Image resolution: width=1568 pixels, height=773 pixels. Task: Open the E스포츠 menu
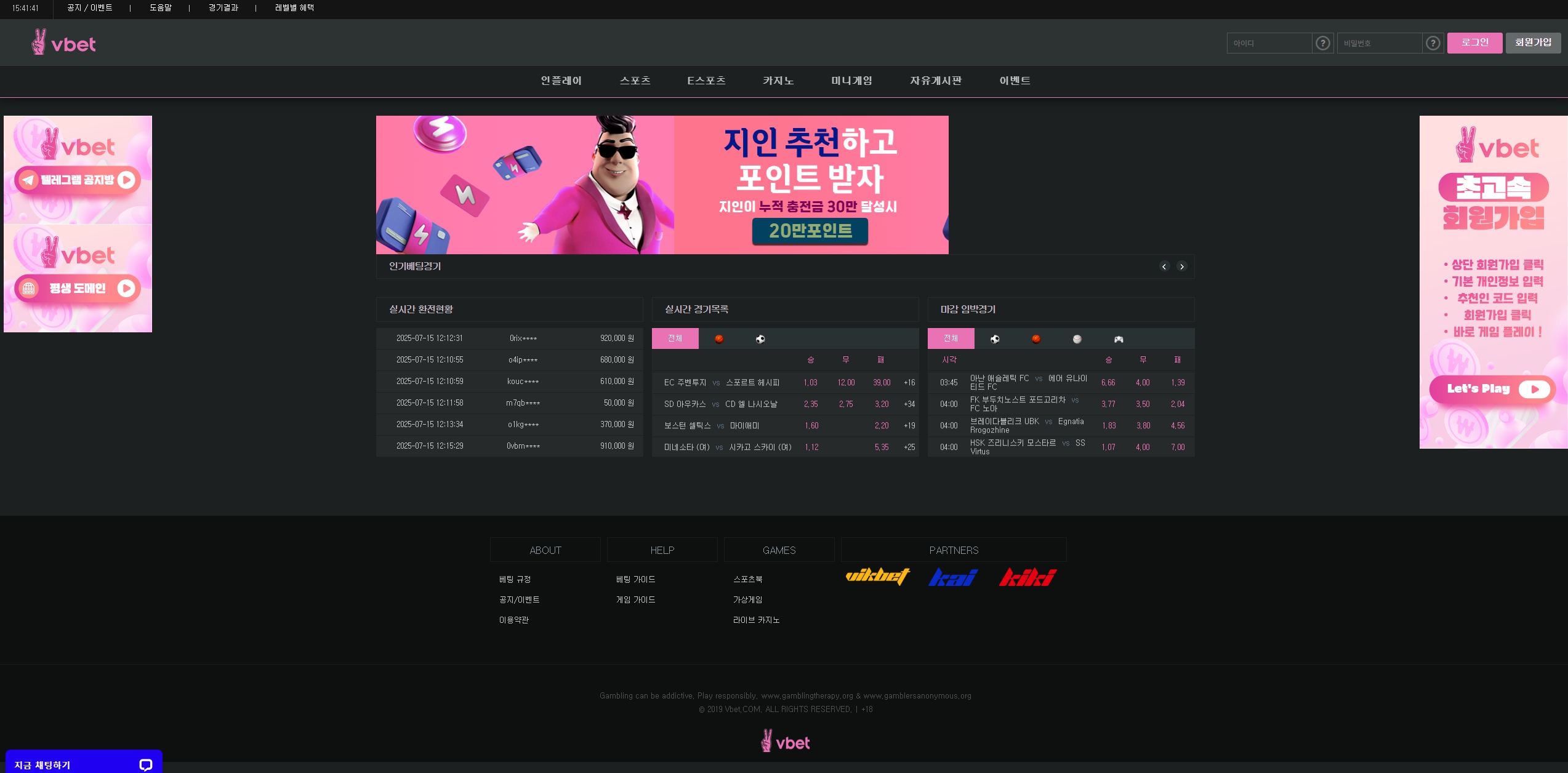coord(707,81)
